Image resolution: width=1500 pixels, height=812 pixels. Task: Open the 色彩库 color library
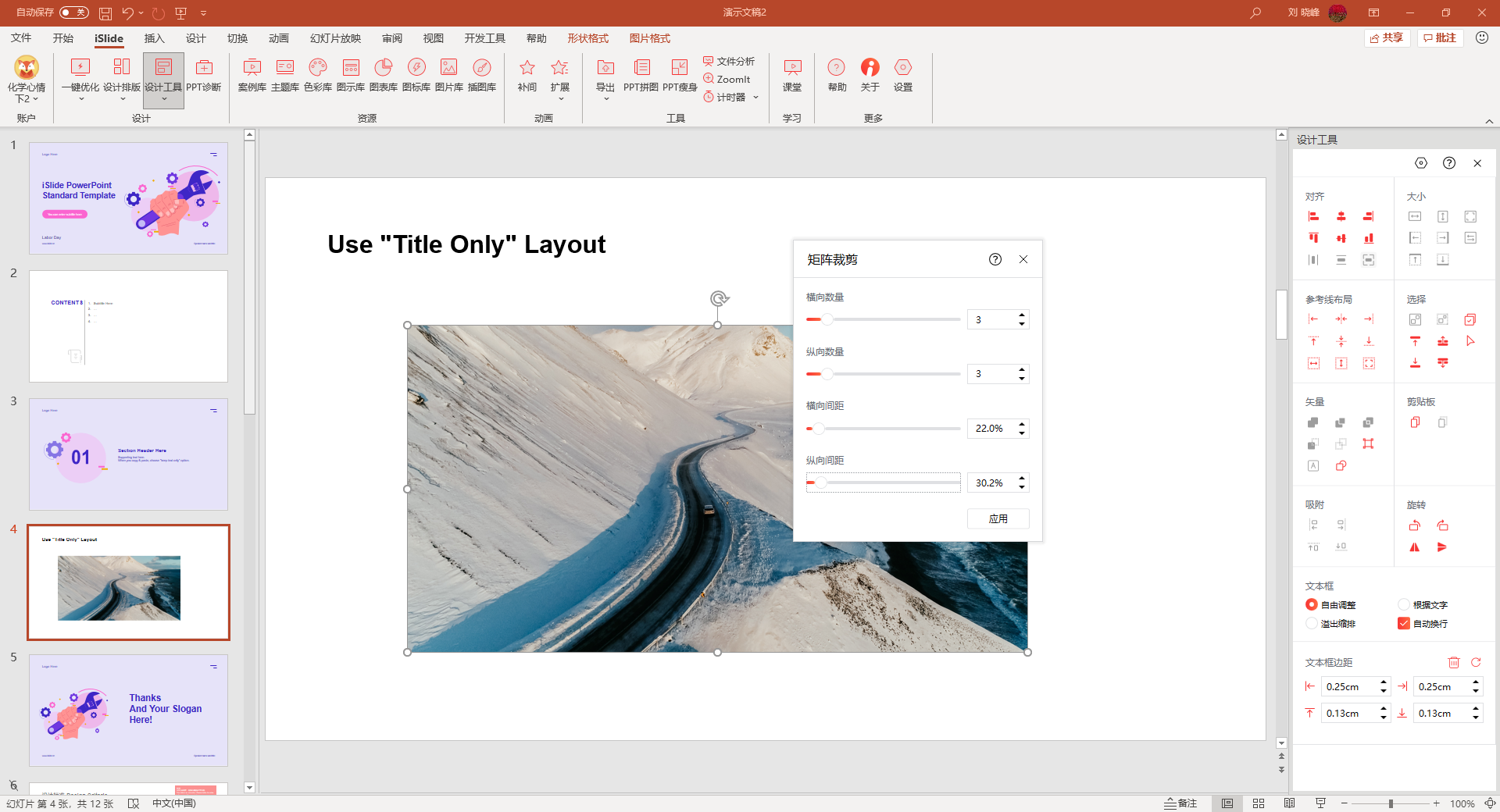pos(317,75)
